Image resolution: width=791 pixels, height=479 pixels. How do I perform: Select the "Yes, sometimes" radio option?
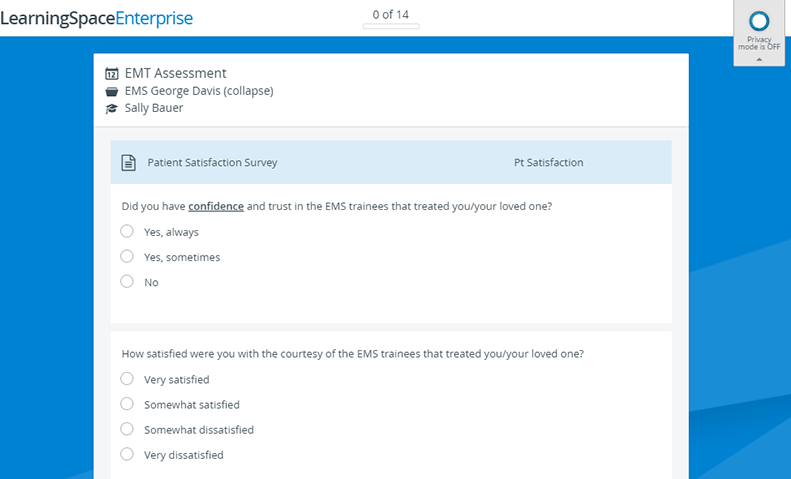(x=127, y=256)
